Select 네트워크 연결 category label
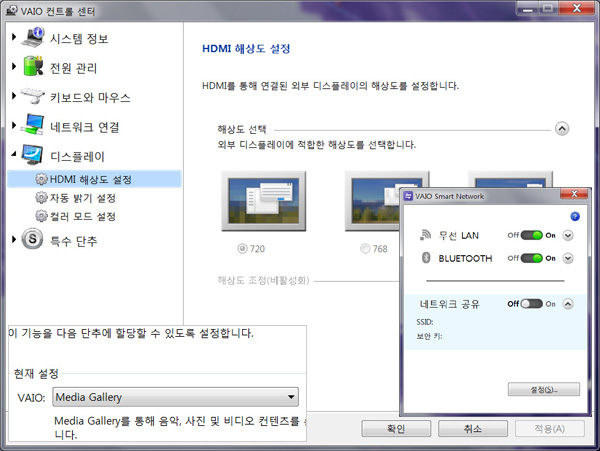Viewport: 600px width, 451px height. pos(85,127)
